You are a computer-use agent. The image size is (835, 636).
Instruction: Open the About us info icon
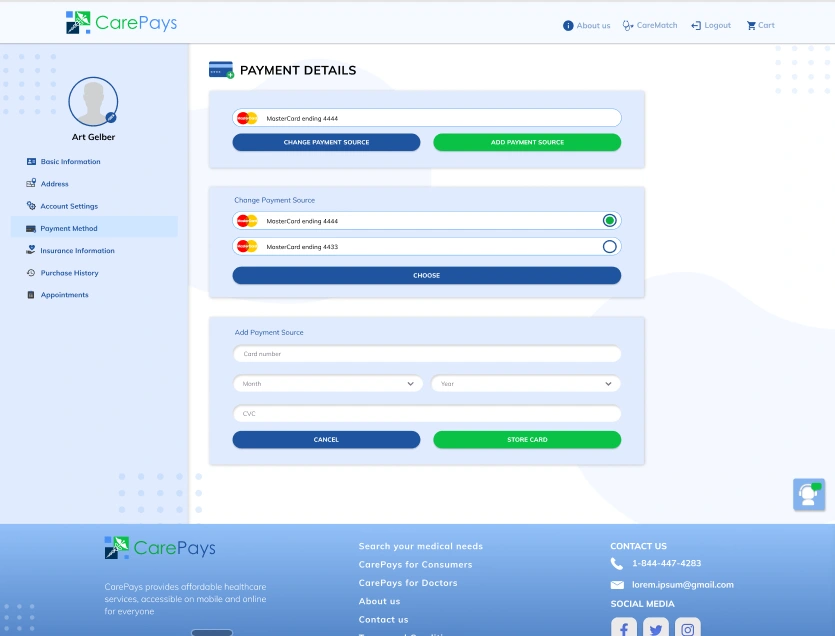tap(568, 26)
